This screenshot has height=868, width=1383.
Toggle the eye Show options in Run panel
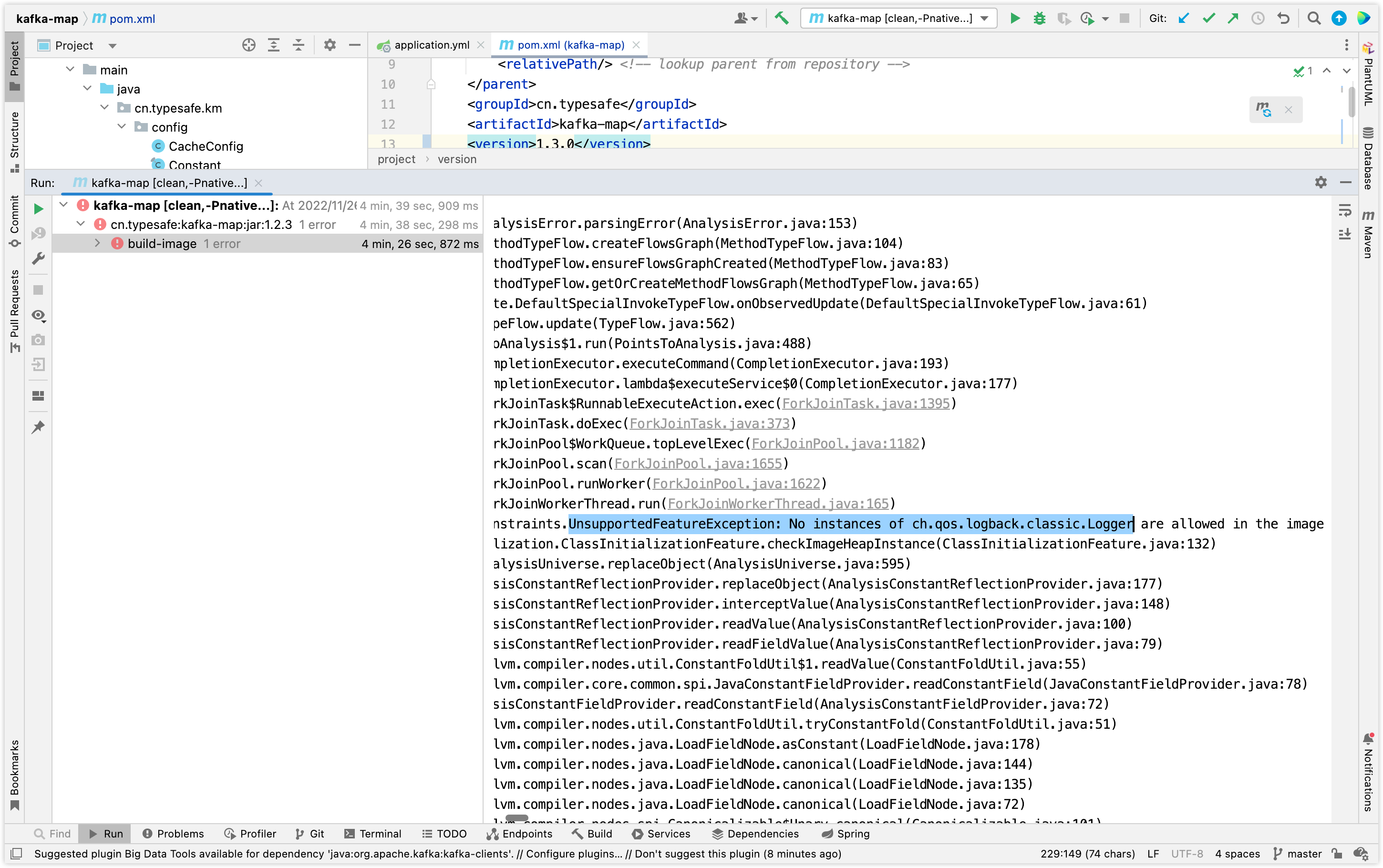pyautogui.click(x=39, y=315)
